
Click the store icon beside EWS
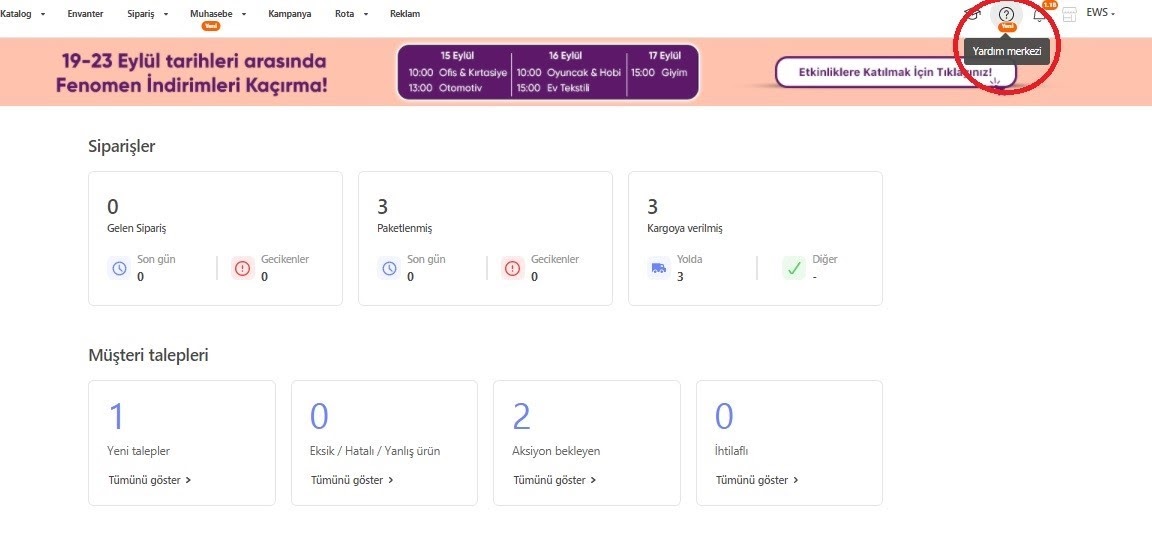click(x=1070, y=15)
